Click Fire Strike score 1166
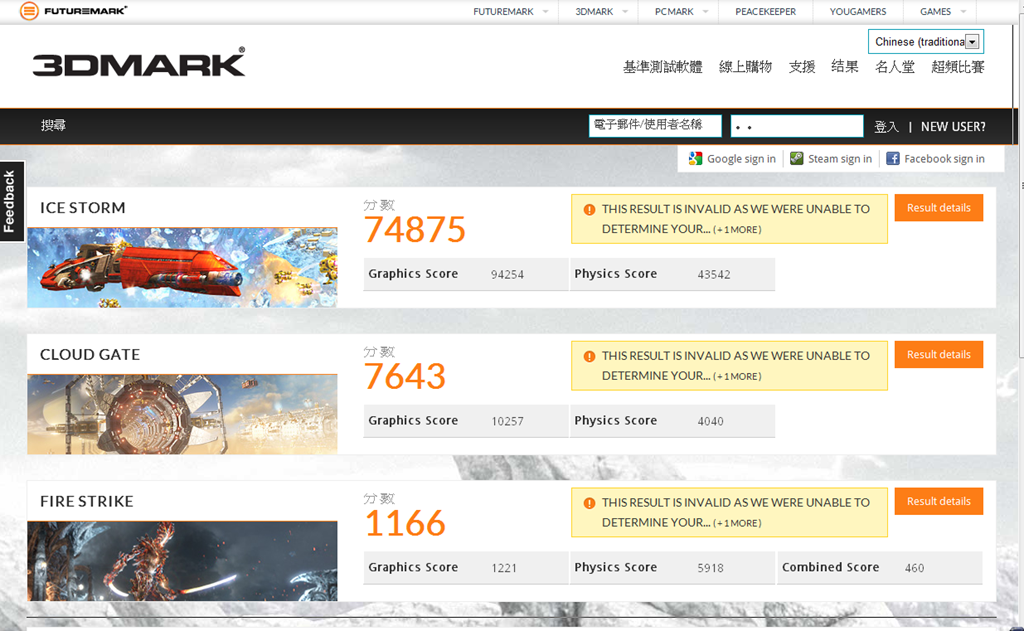 pos(405,524)
